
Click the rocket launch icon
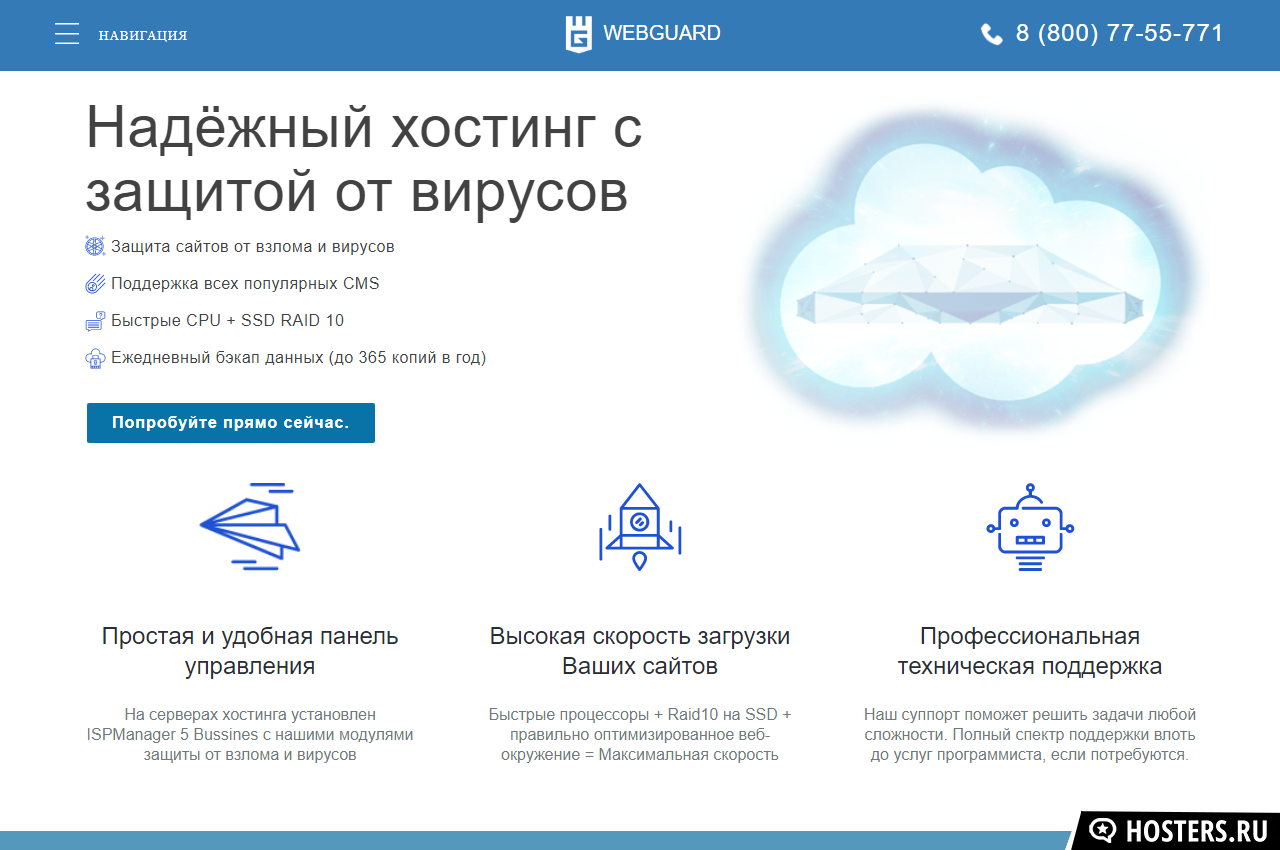pos(640,527)
